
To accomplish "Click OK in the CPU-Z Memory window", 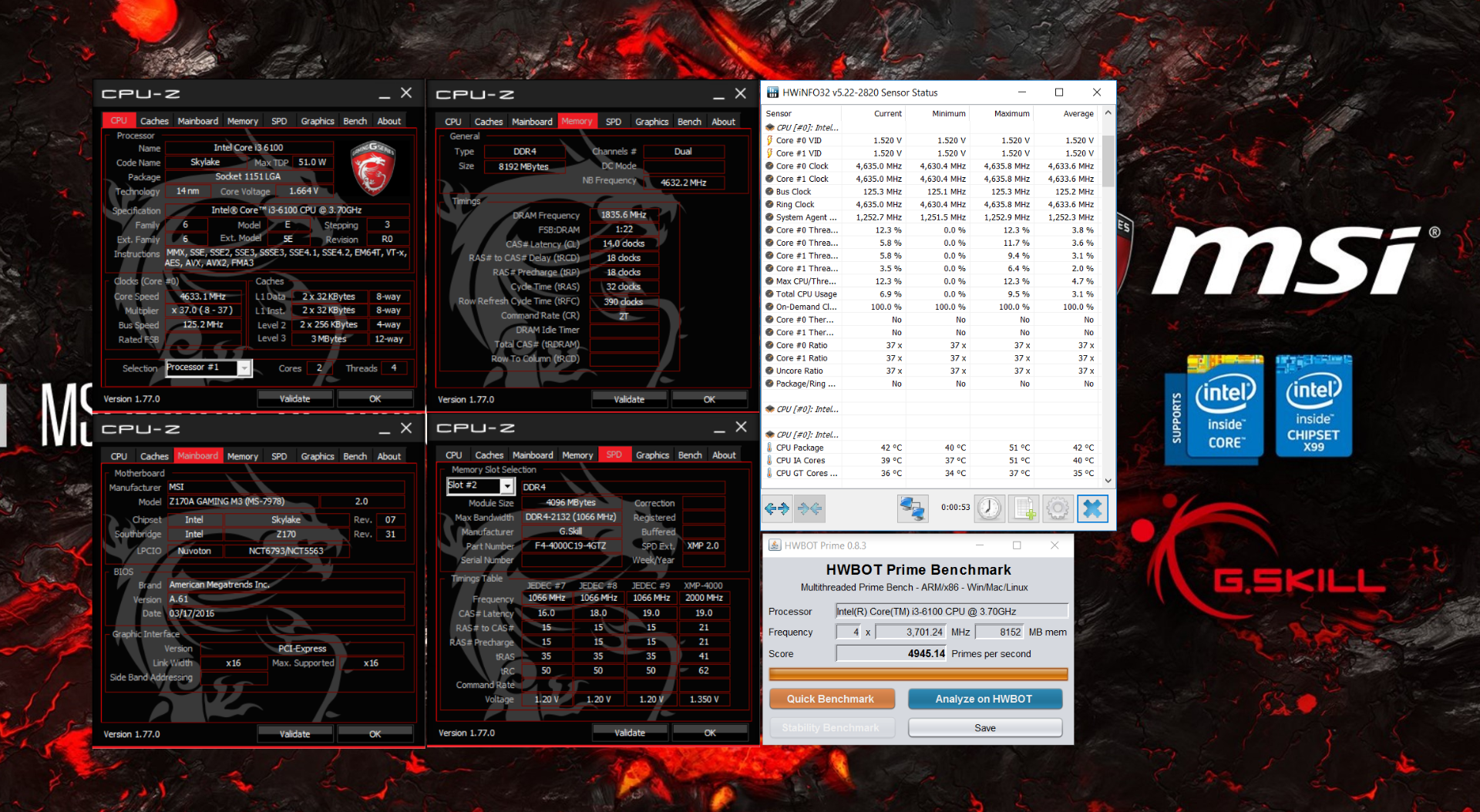I will point(709,399).
